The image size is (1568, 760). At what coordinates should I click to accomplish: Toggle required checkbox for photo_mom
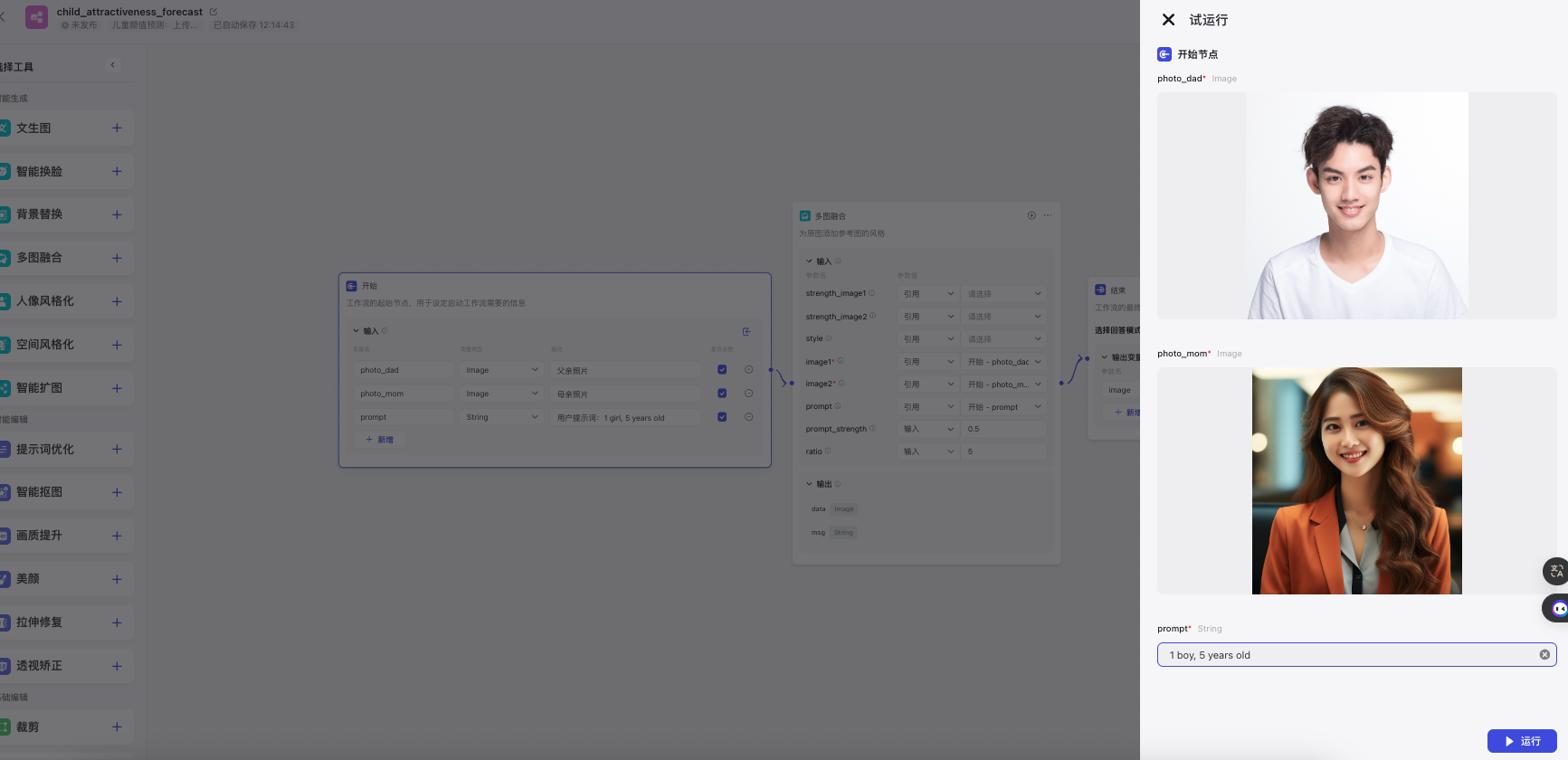point(722,393)
